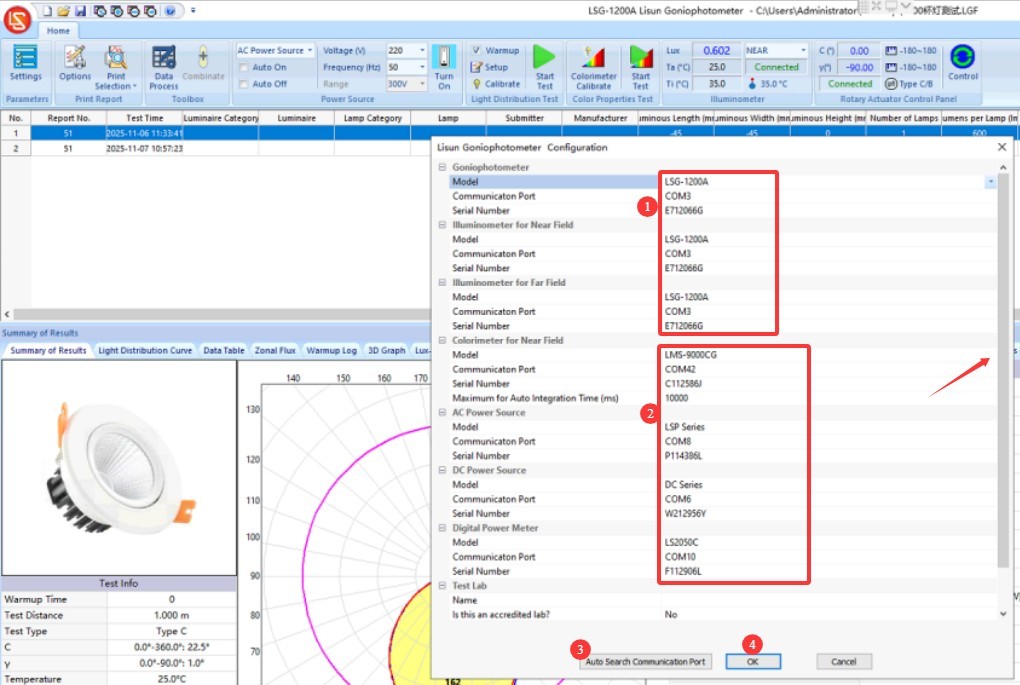Screen dimensions: 1020x685
Task: Open the AC Power Source dropdown
Action: (310, 50)
